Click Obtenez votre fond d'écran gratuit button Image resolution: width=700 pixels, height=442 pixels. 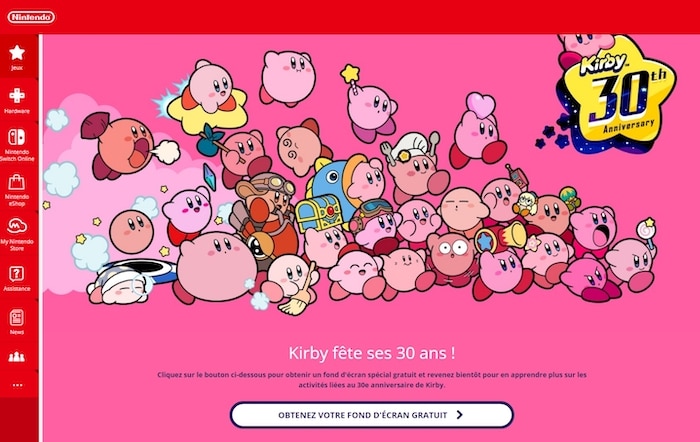[372, 415]
